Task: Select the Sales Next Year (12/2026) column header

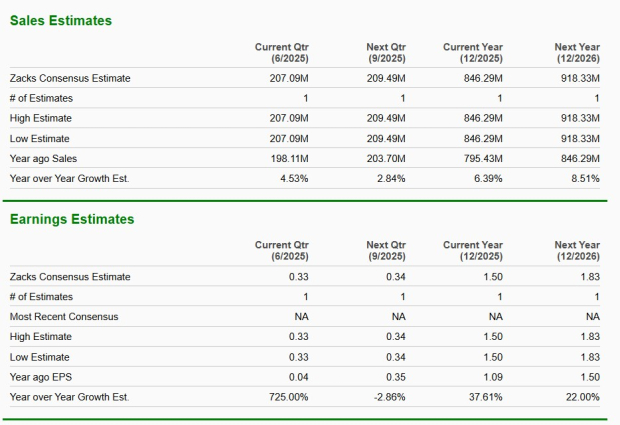Action: [x=577, y=52]
